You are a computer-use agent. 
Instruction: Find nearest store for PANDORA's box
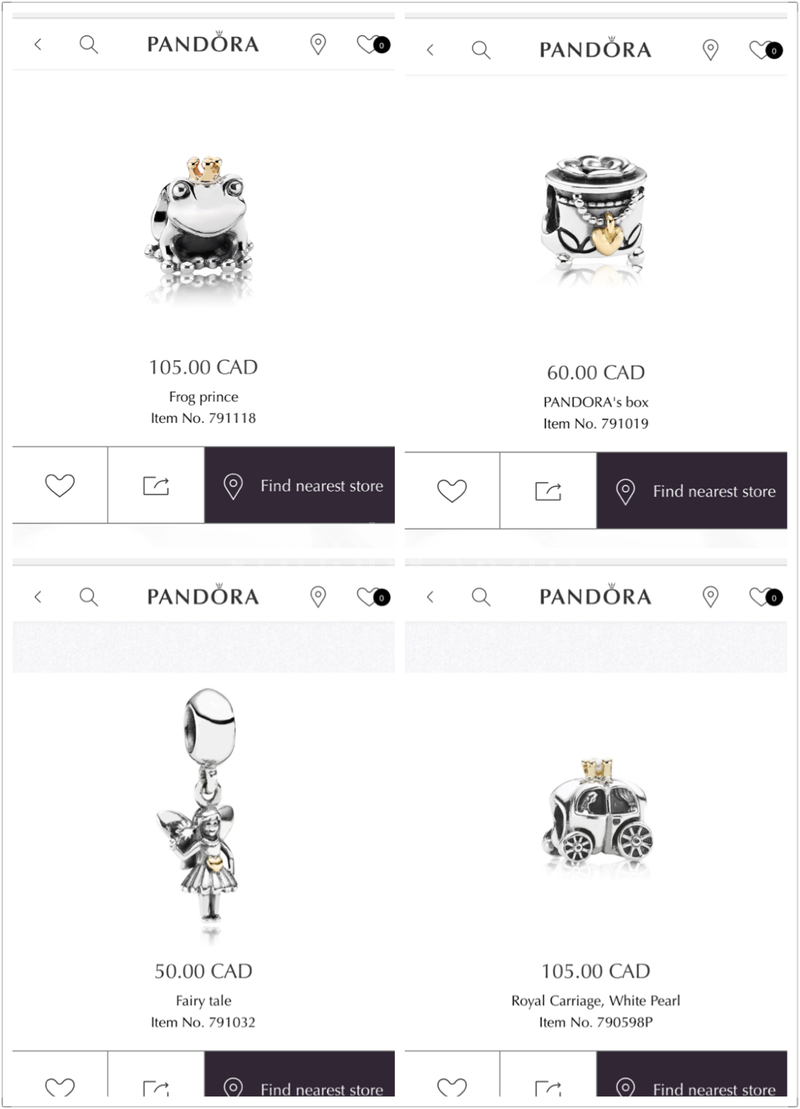pos(692,491)
